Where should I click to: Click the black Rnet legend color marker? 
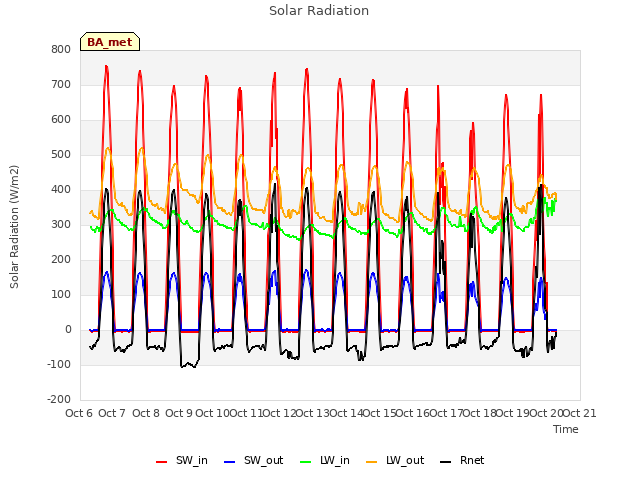[x=446, y=462]
